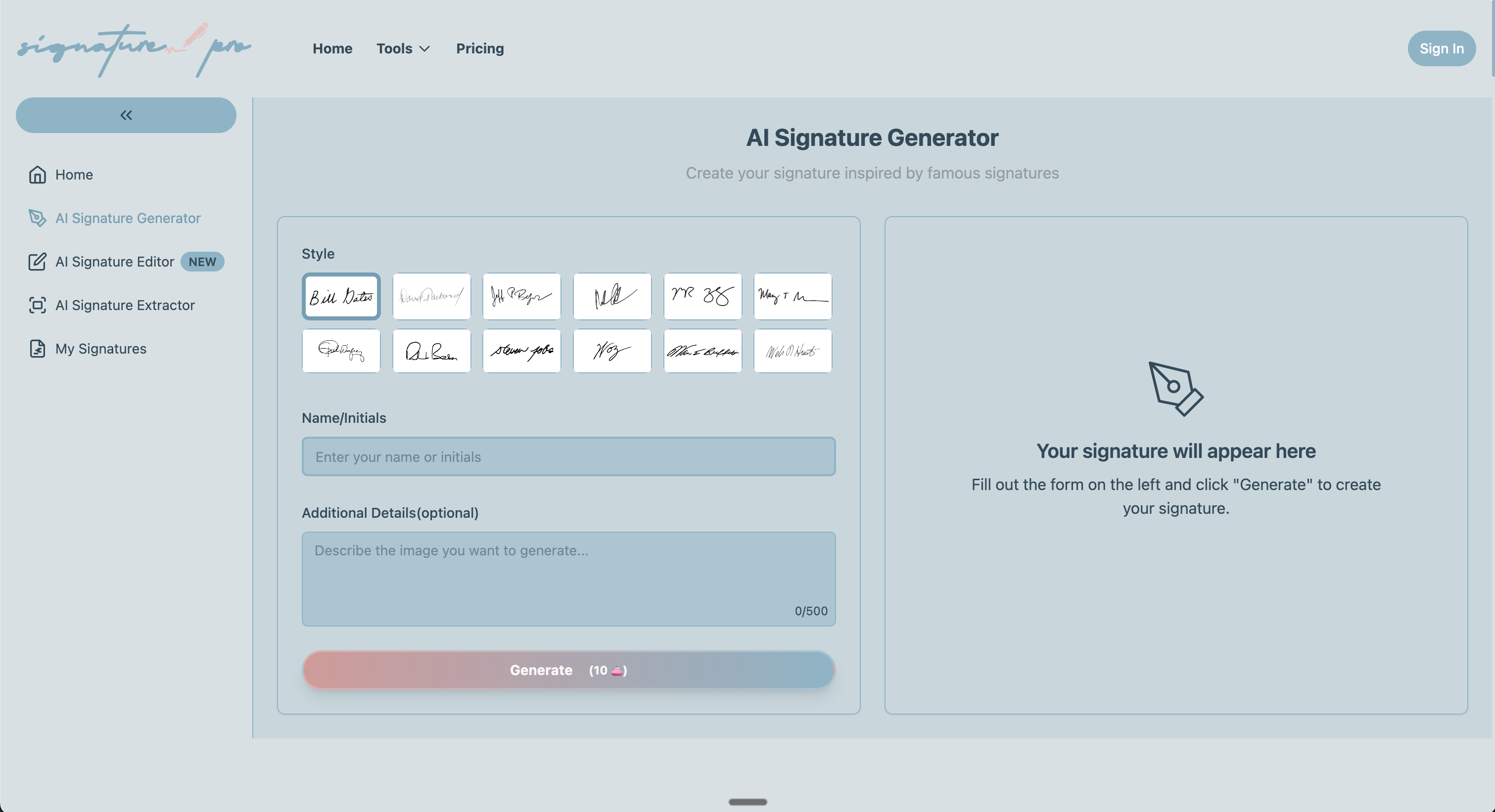Select the Steven Jobs signature style
Viewport: 1495px width, 812px height.
[x=521, y=350]
